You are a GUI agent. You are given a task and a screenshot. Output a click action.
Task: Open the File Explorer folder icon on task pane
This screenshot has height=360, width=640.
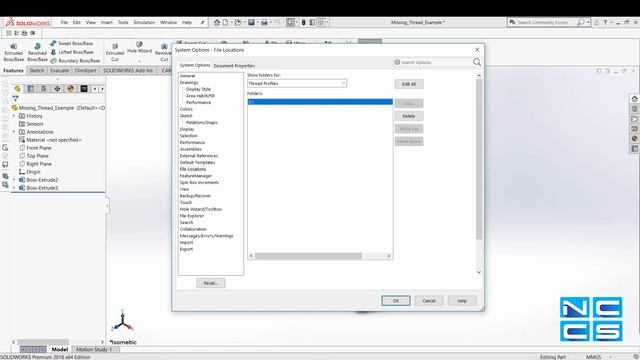click(634, 119)
